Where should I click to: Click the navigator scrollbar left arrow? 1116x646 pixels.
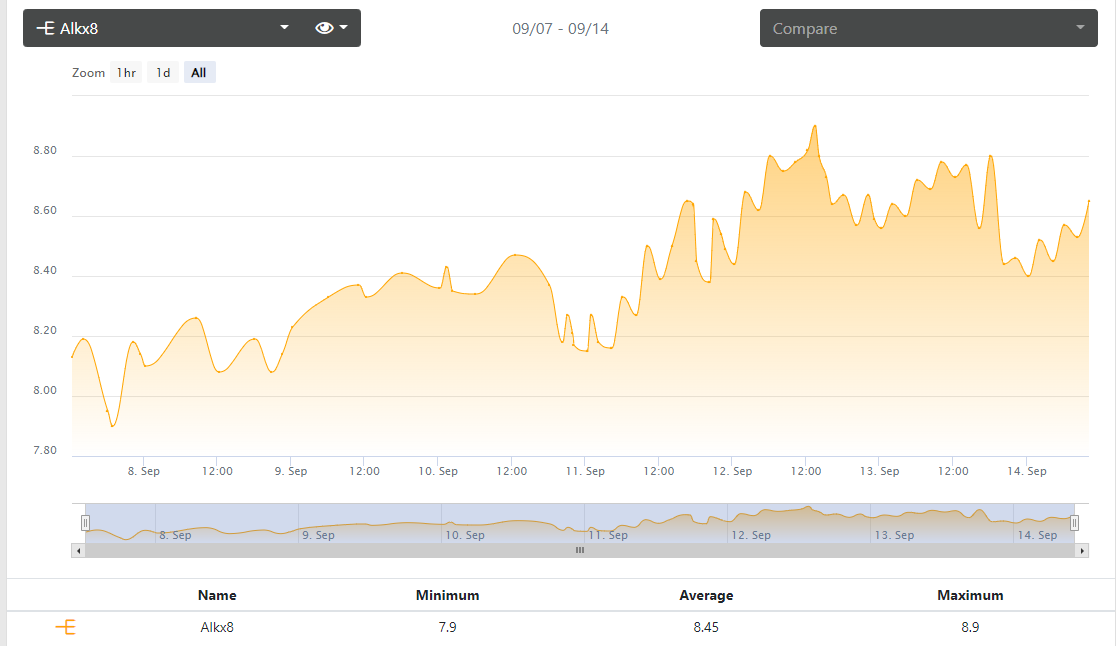click(x=78, y=551)
